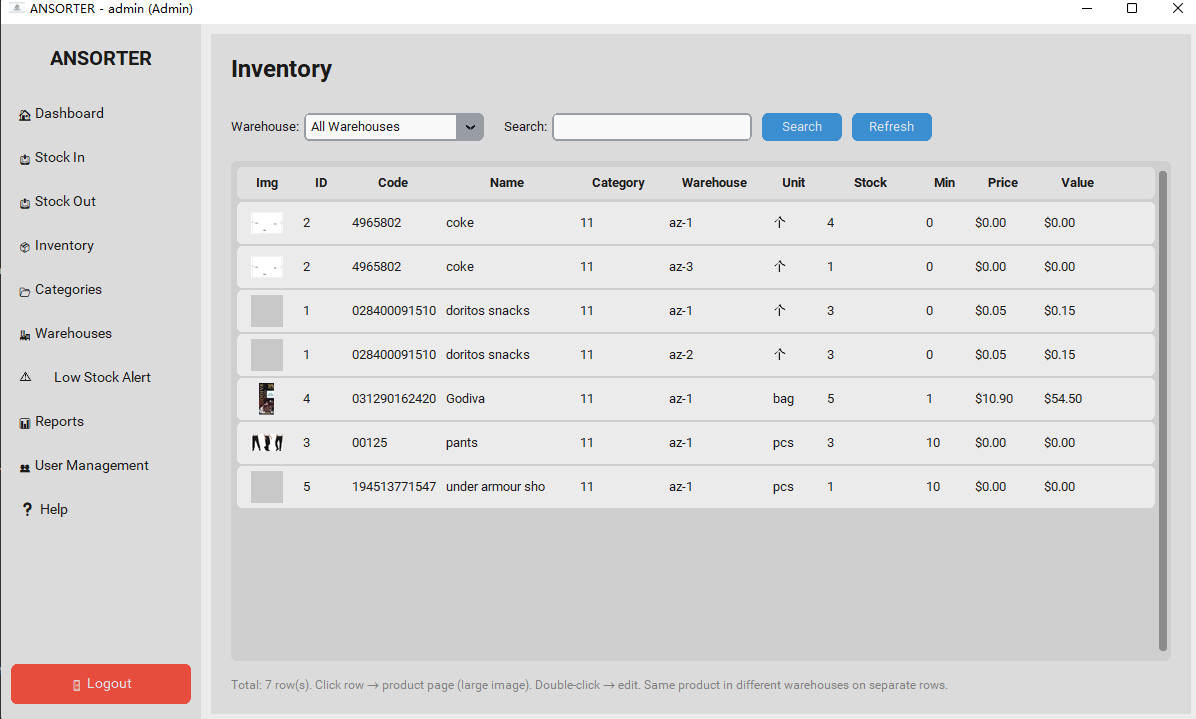Click the Inventory cube icon

click(24, 247)
